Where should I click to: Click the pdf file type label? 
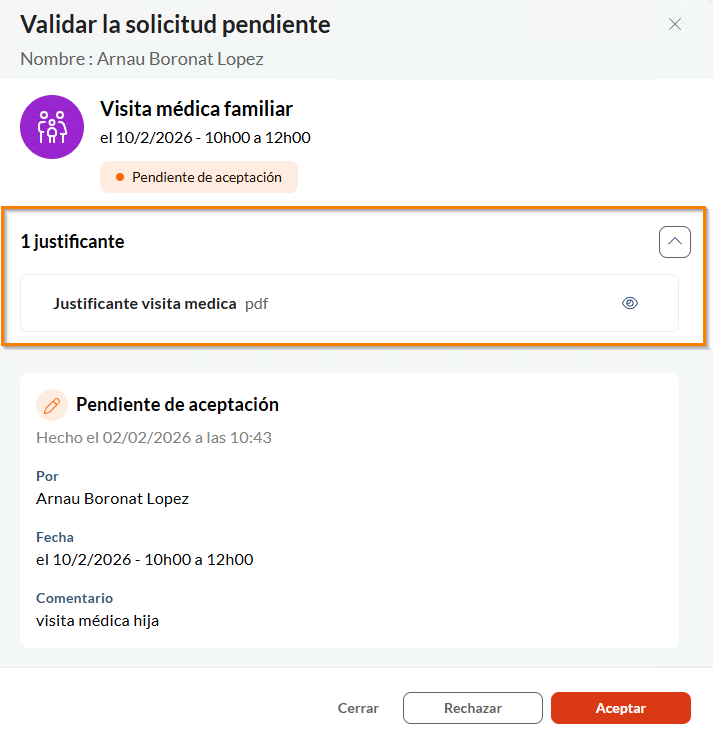(x=257, y=303)
